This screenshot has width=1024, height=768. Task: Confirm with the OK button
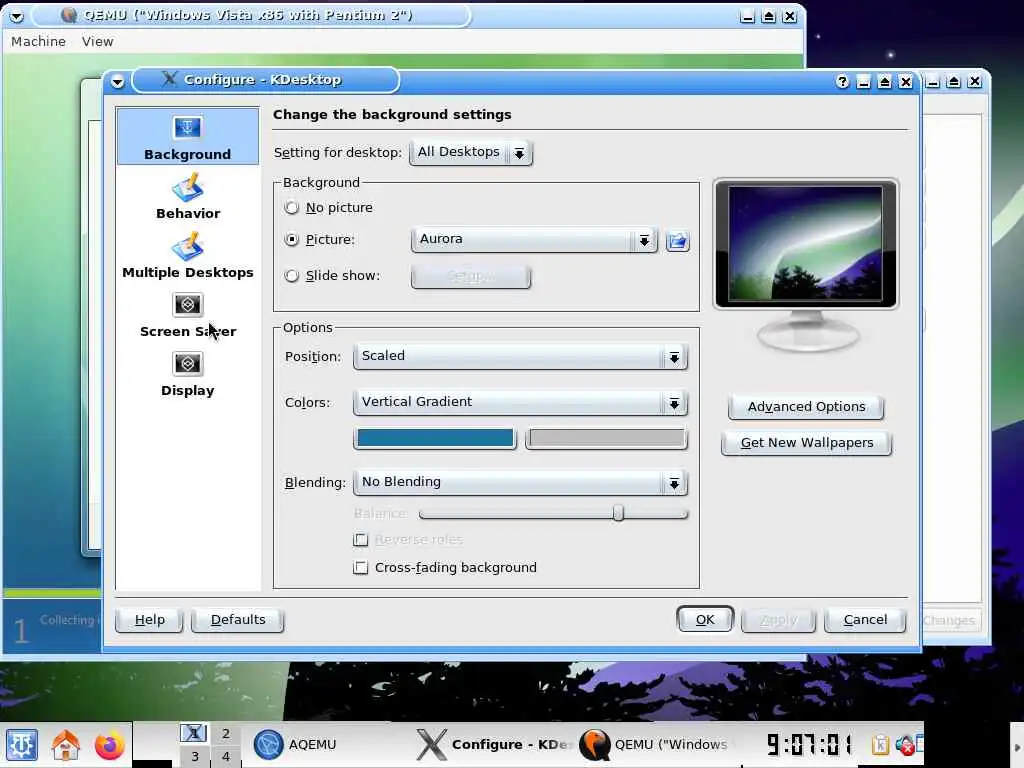(705, 620)
